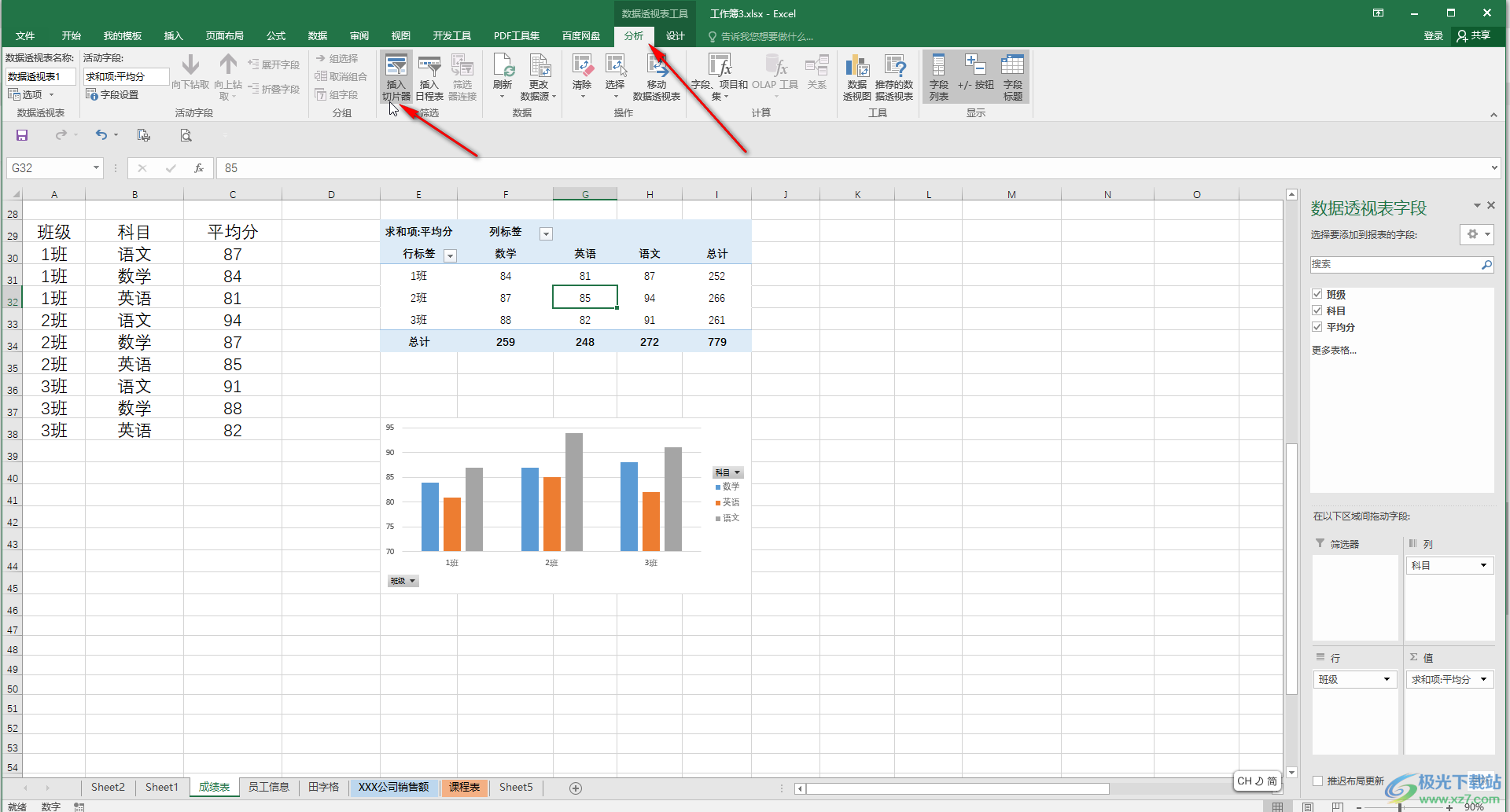The width and height of the screenshot is (1510, 812).
Task: Expand 科目 field dropdown in Columns area
Action: 1483,565
